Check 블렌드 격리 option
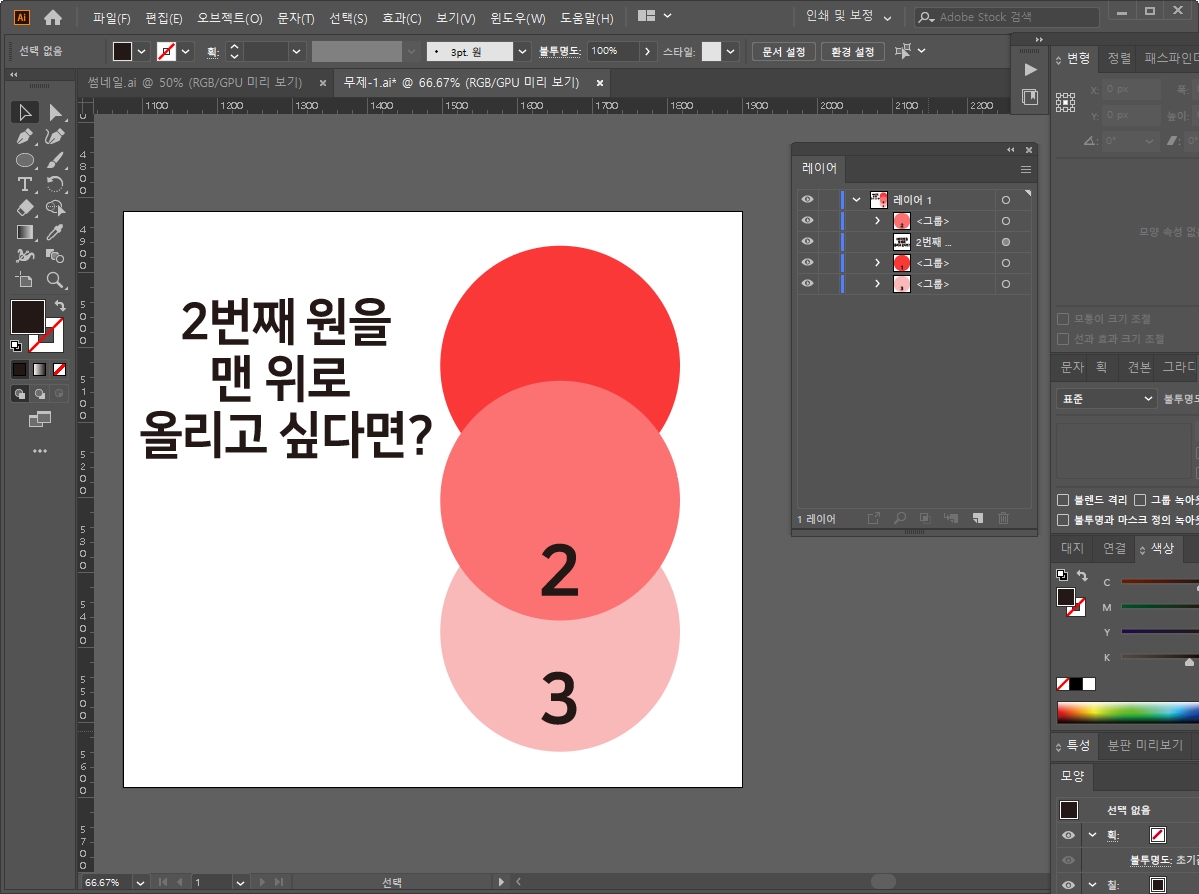1199x894 pixels. coord(1063,500)
